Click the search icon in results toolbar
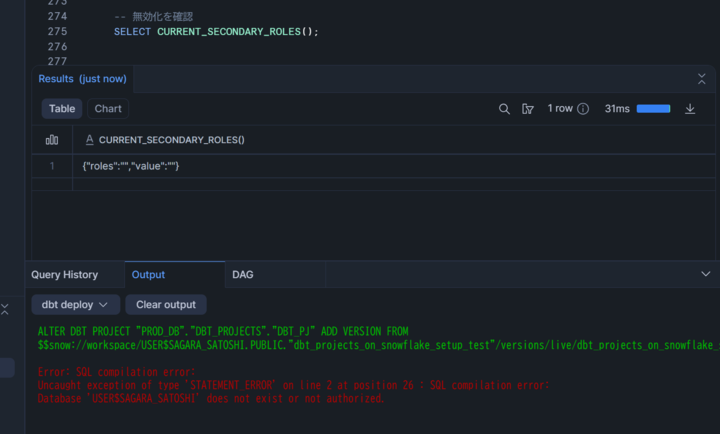 pos(504,109)
